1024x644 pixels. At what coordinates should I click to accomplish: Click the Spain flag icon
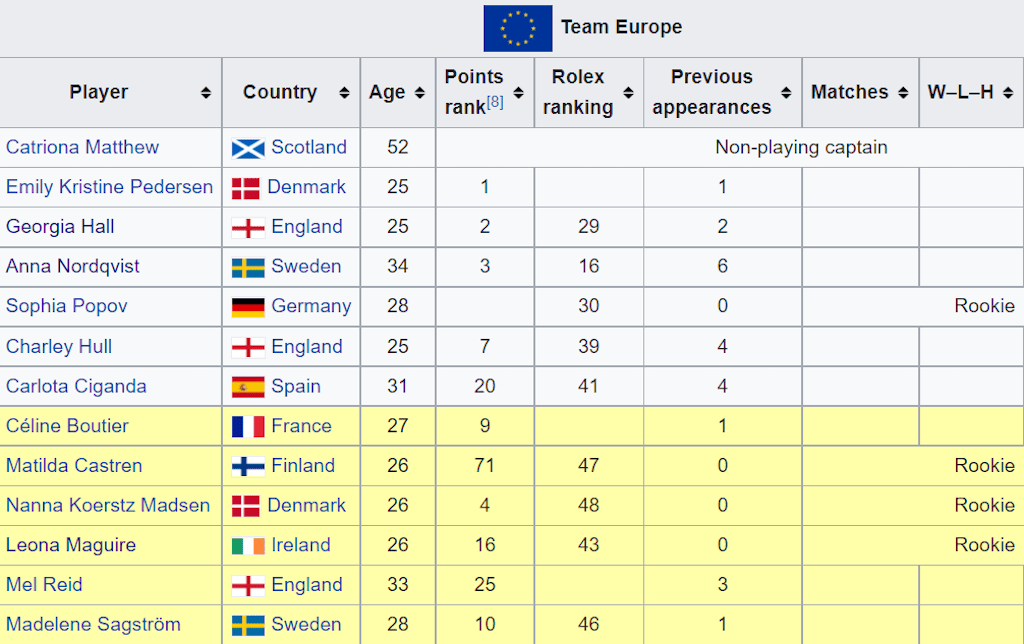coord(248,387)
